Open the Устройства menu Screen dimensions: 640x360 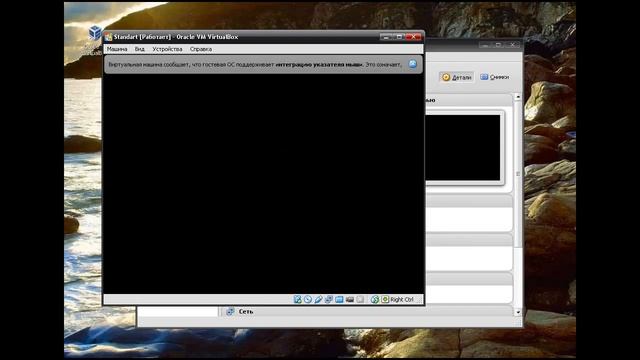(167, 49)
